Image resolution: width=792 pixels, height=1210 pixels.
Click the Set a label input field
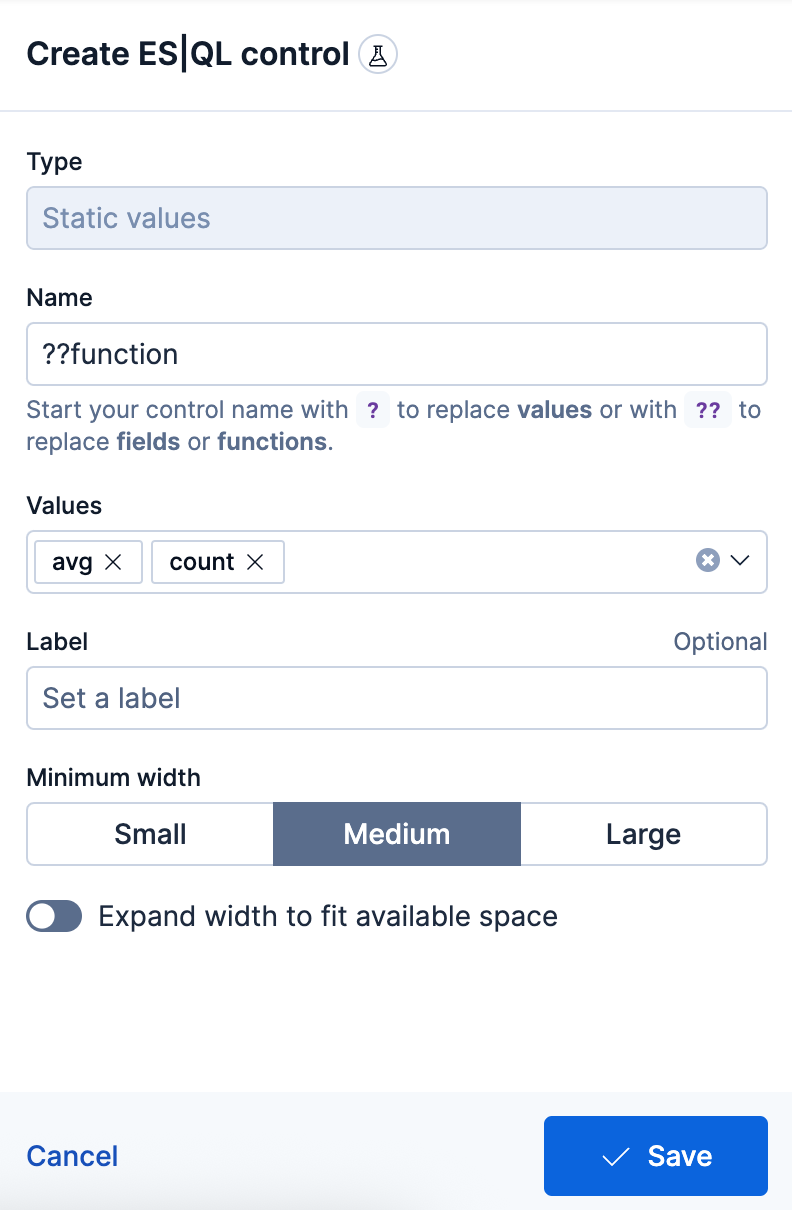click(396, 697)
